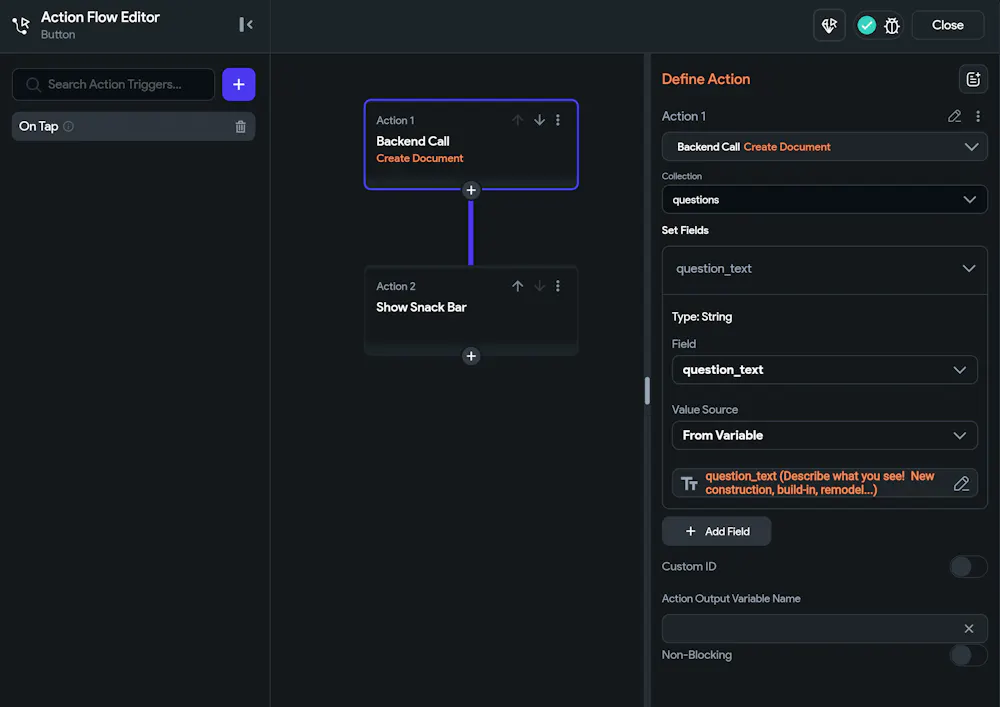Select the Backend Call action card

(x=471, y=145)
